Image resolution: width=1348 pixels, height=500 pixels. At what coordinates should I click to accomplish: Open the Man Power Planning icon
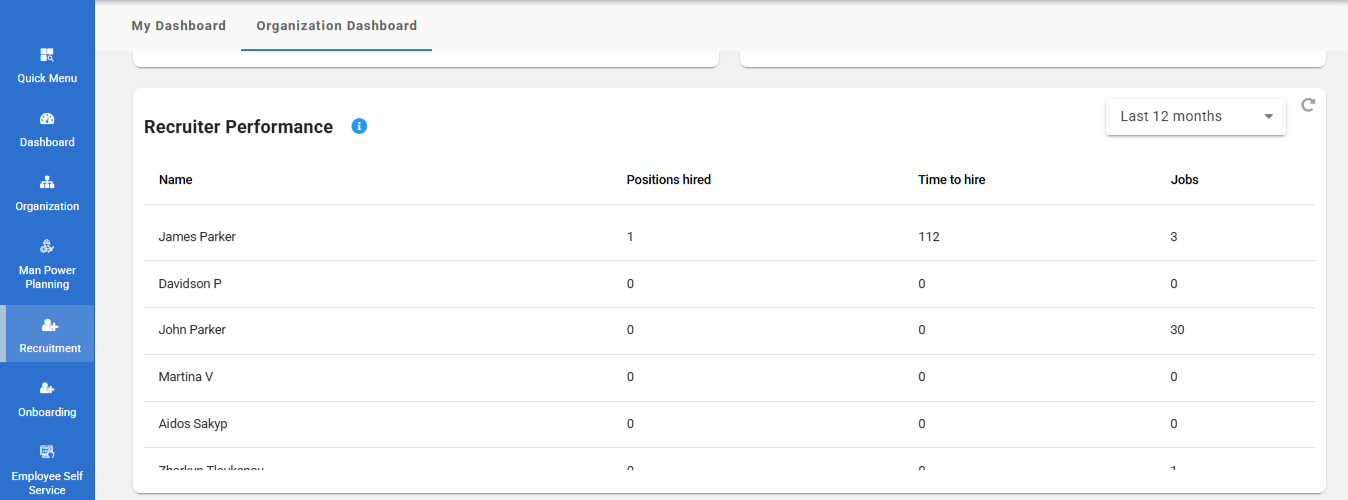pos(47,247)
